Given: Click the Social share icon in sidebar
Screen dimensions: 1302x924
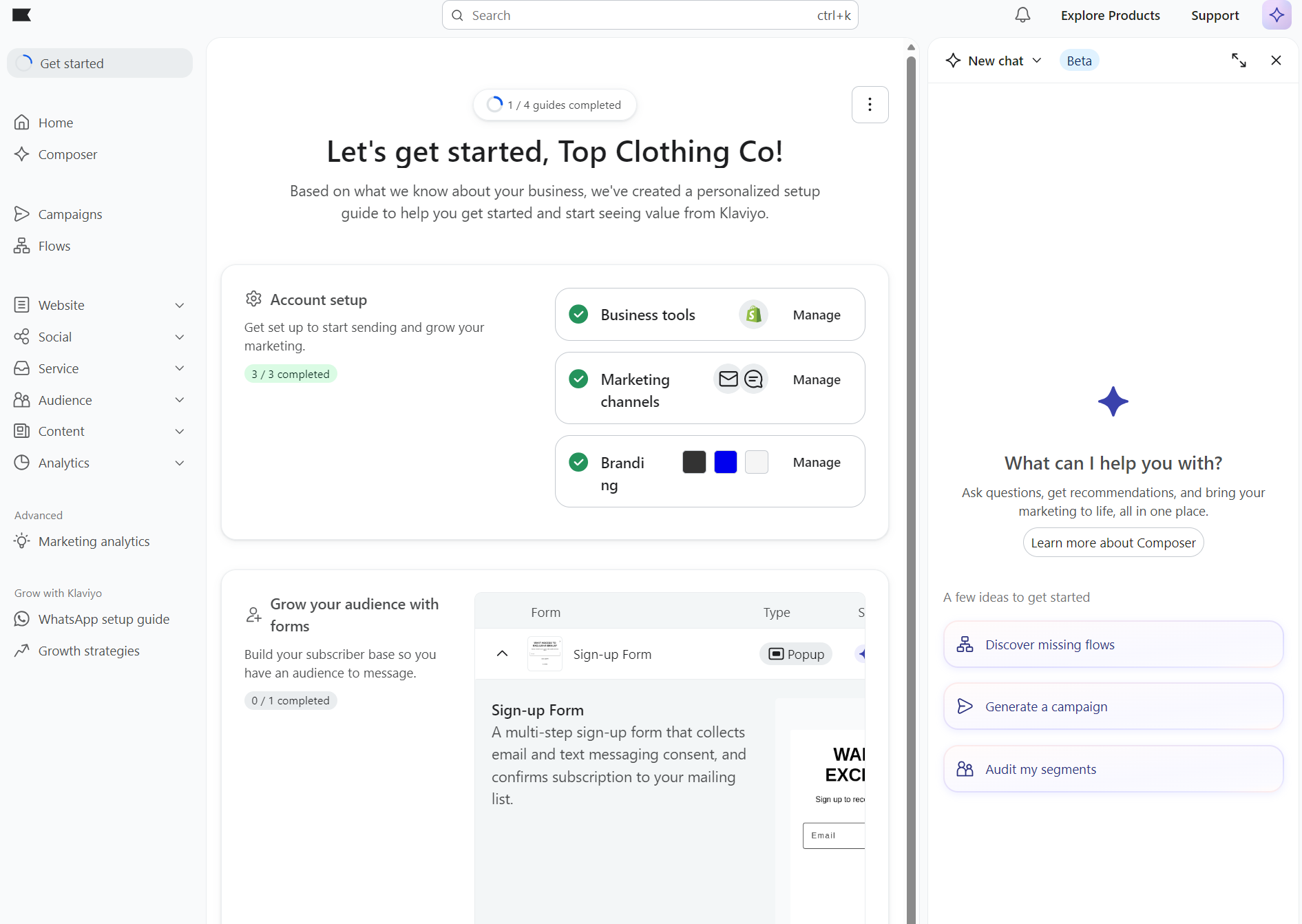Looking at the screenshot, I should point(22,336).
